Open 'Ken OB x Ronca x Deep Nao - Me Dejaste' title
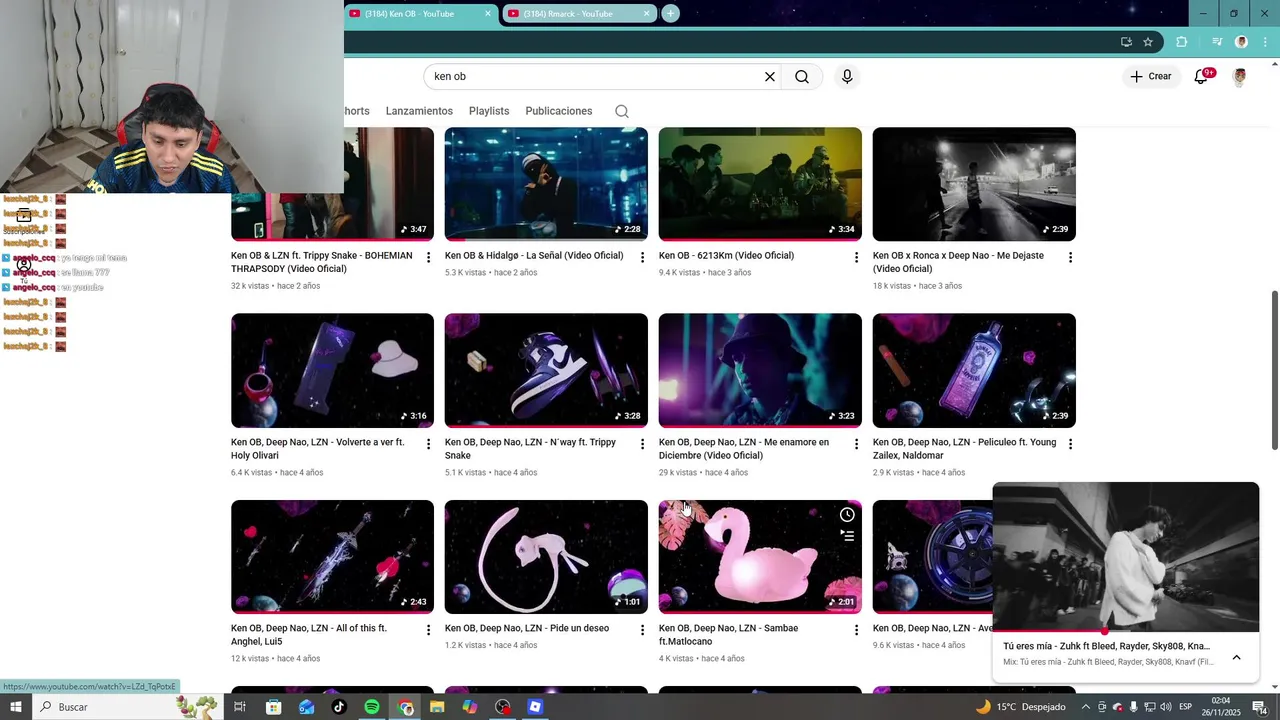 958,262
